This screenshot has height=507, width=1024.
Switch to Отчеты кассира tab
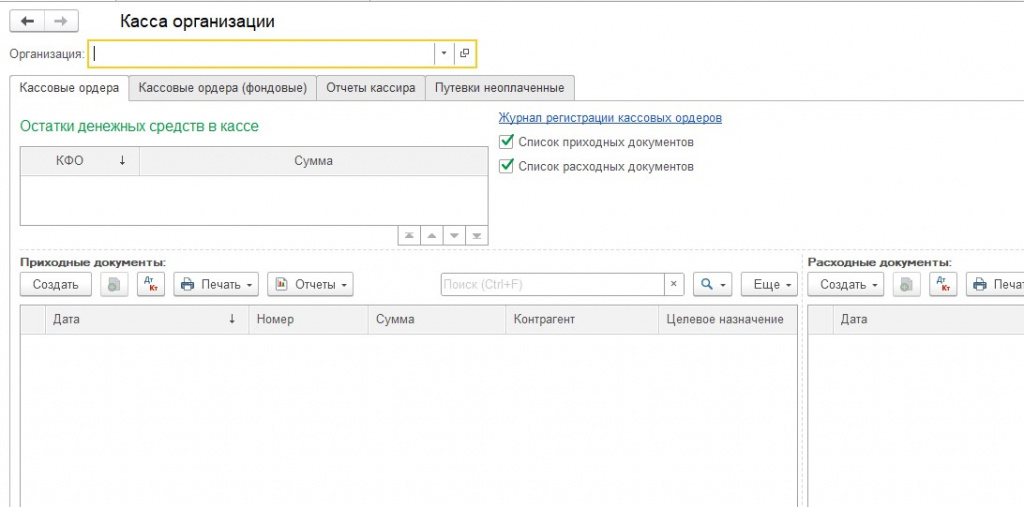(371, 88)
